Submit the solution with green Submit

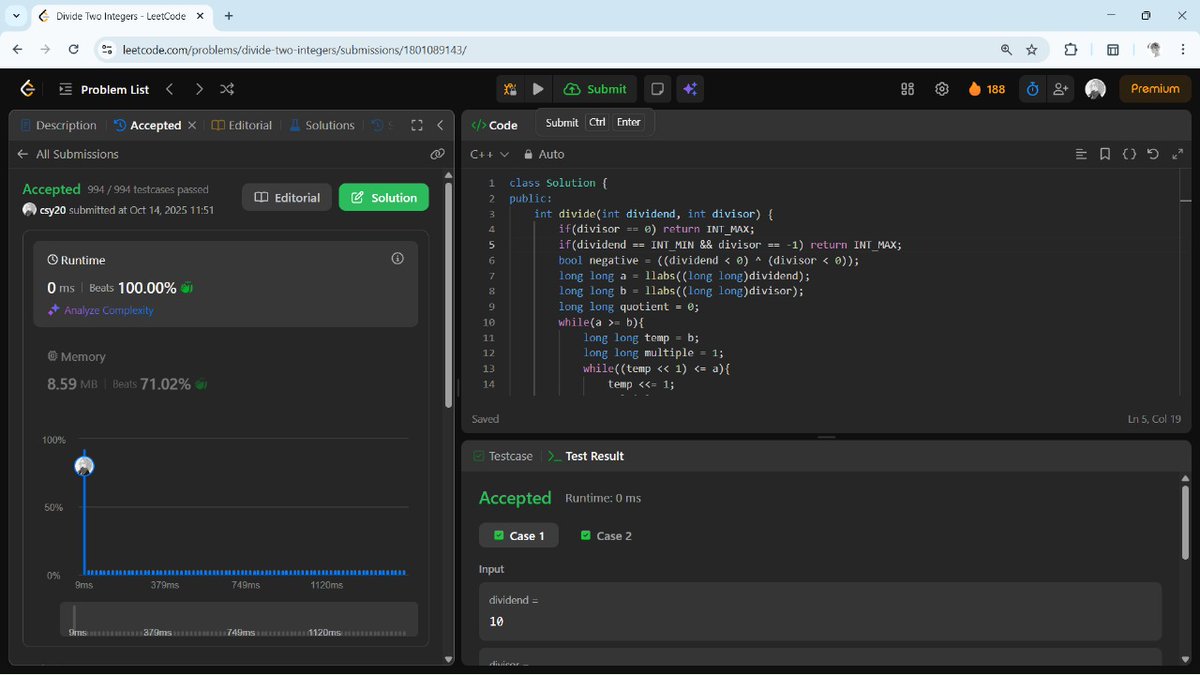point(596,89)
